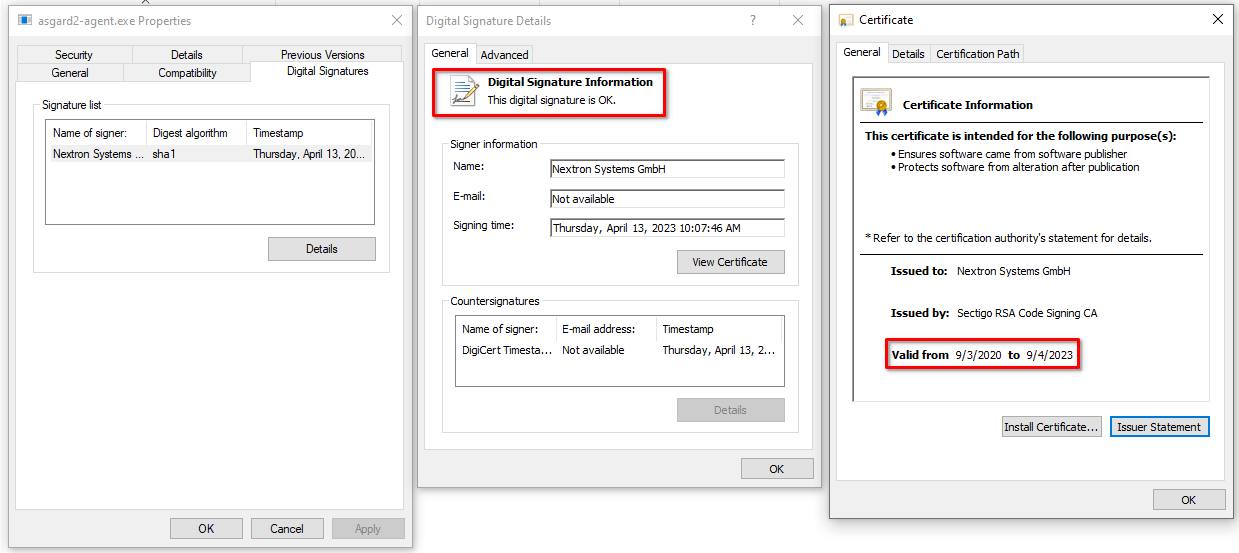Viewport: 1239px width, 553px height.
Task: Open the Security tab in Properties
Action: click(74, 55)
